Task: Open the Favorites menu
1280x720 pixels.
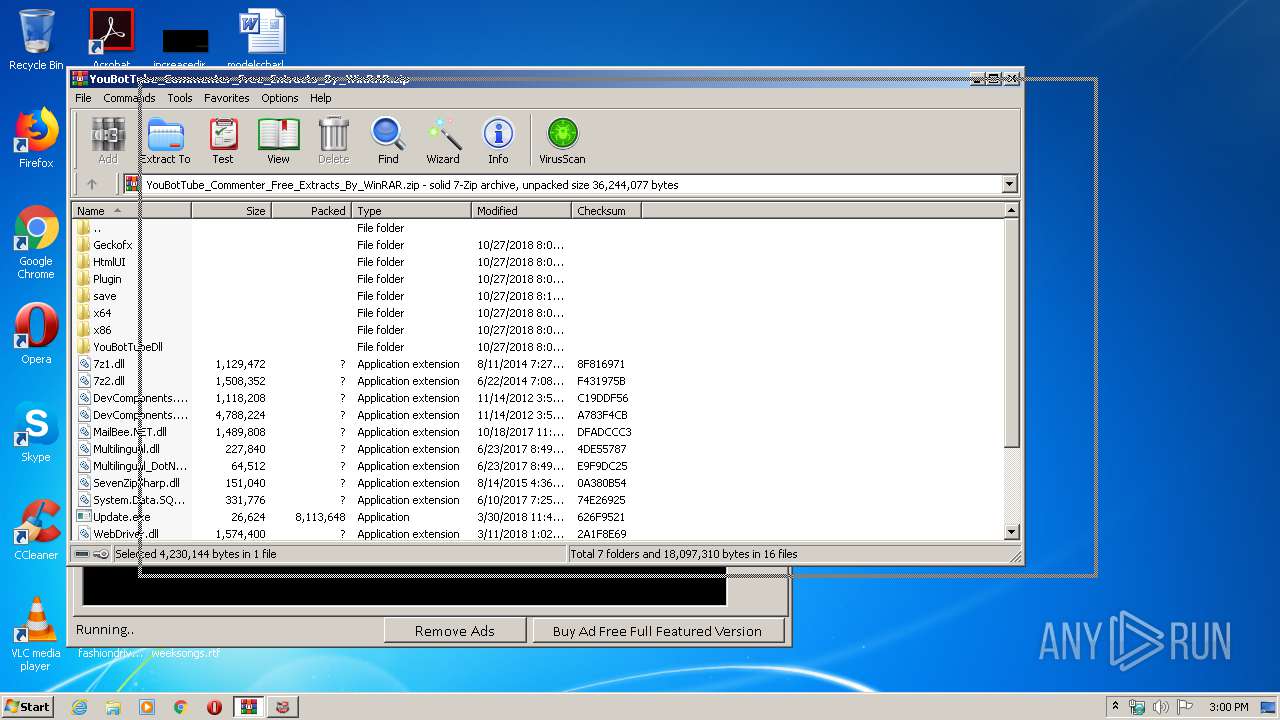Action: 227,98
